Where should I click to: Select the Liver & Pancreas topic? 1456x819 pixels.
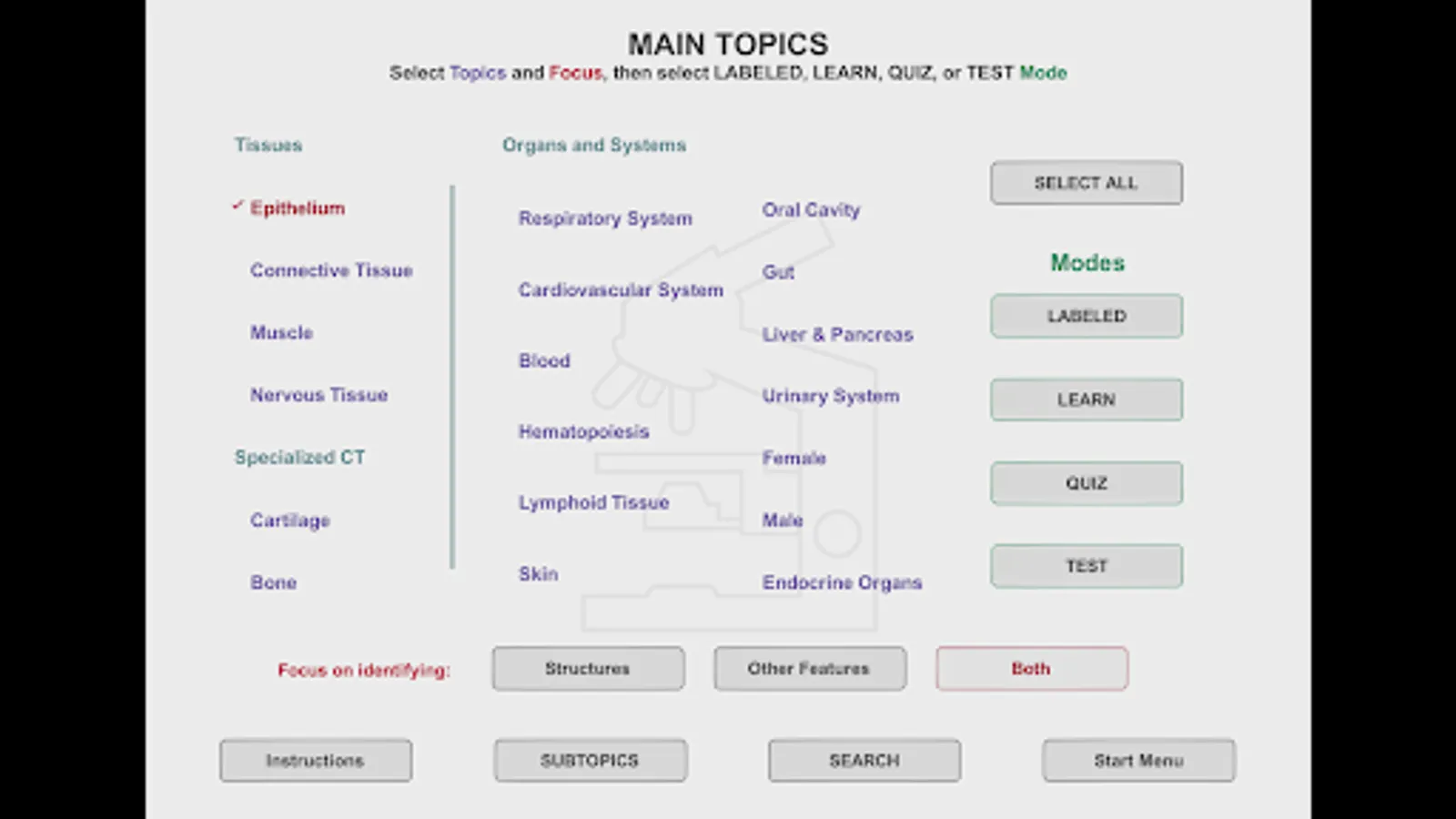pyautogui.click(x=837, y=334)
